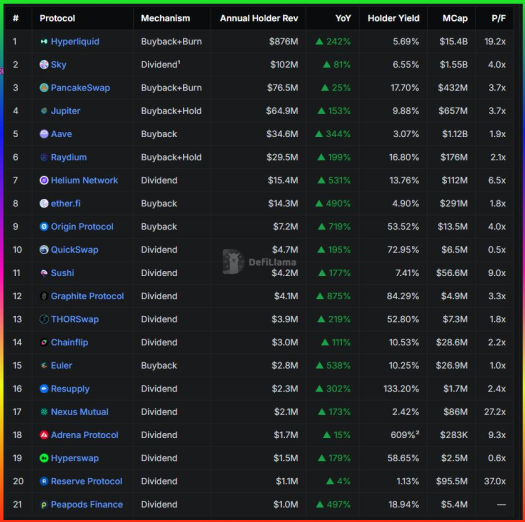Open the Chainflip protocol link
The height and width of the screenshot is (522, 525).
(x=69, y=342)
